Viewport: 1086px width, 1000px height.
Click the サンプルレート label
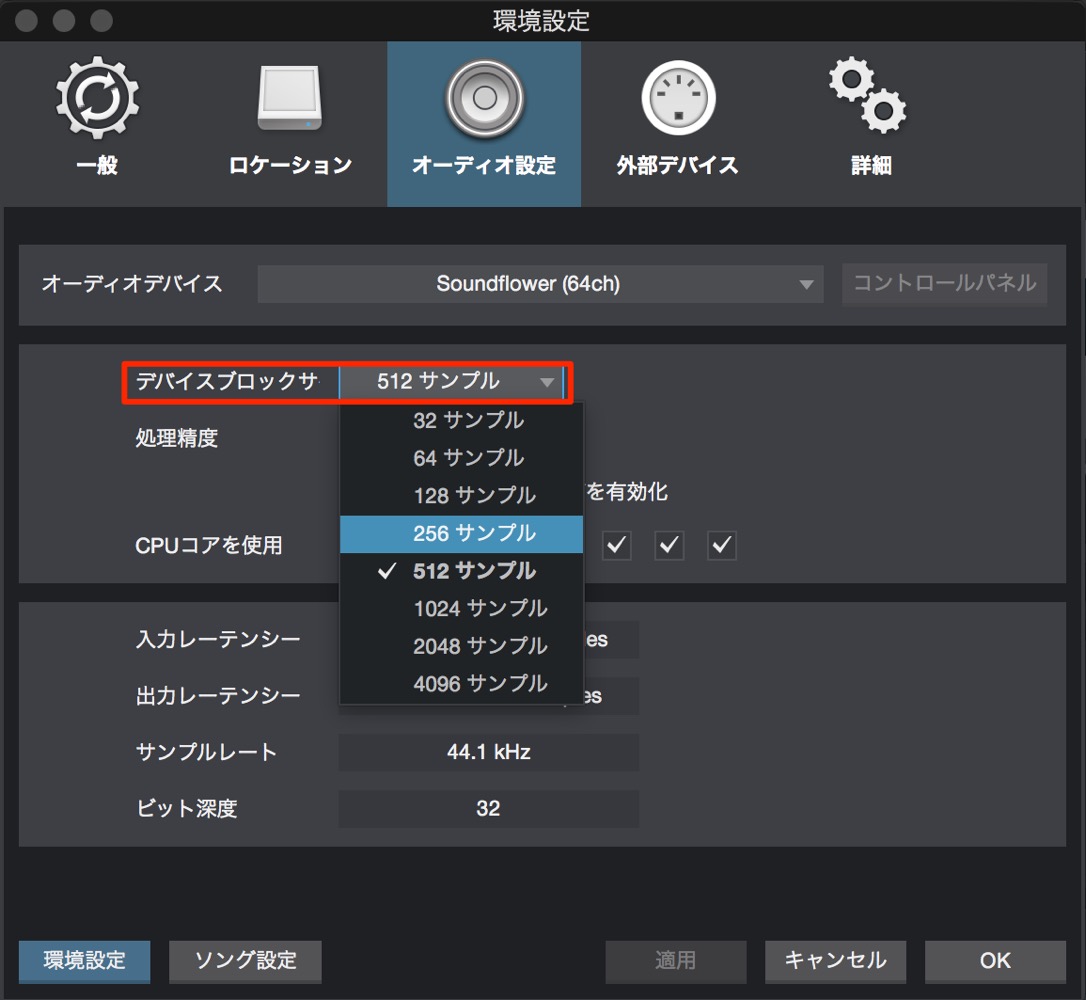[206, 752]
